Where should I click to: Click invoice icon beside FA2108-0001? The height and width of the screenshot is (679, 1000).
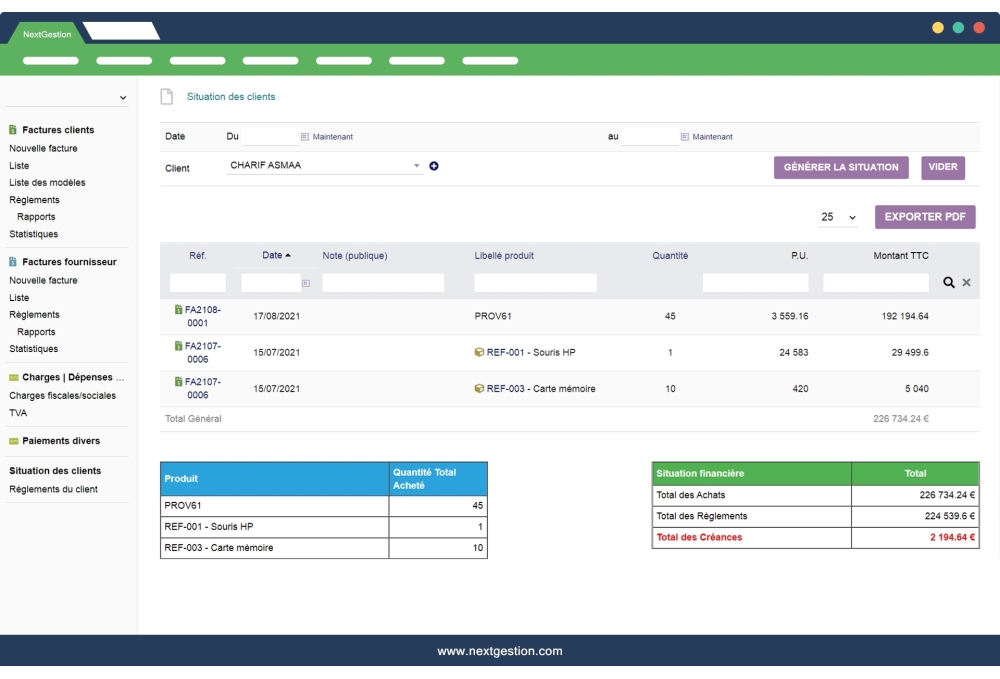(179, 310)
